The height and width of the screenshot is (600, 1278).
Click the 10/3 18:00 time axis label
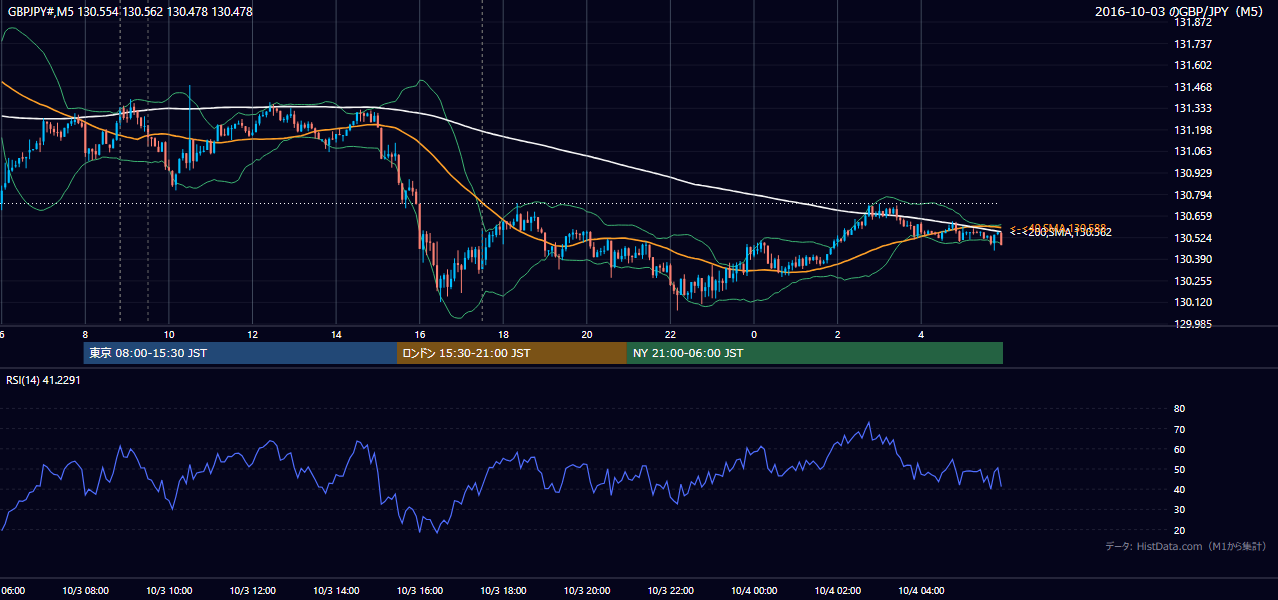tap(503, 591)
